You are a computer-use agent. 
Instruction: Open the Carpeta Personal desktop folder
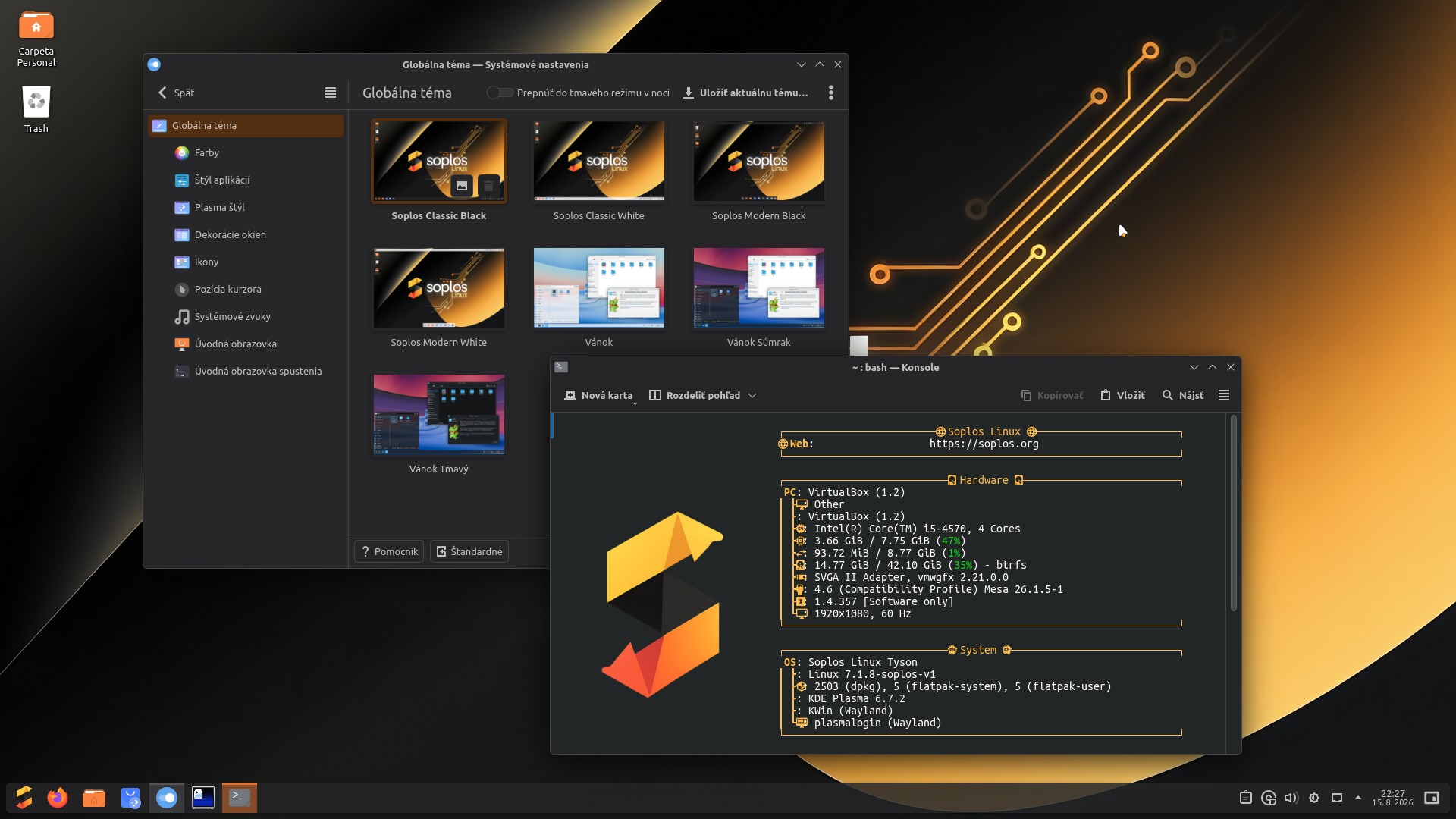(x=36, y=39)
